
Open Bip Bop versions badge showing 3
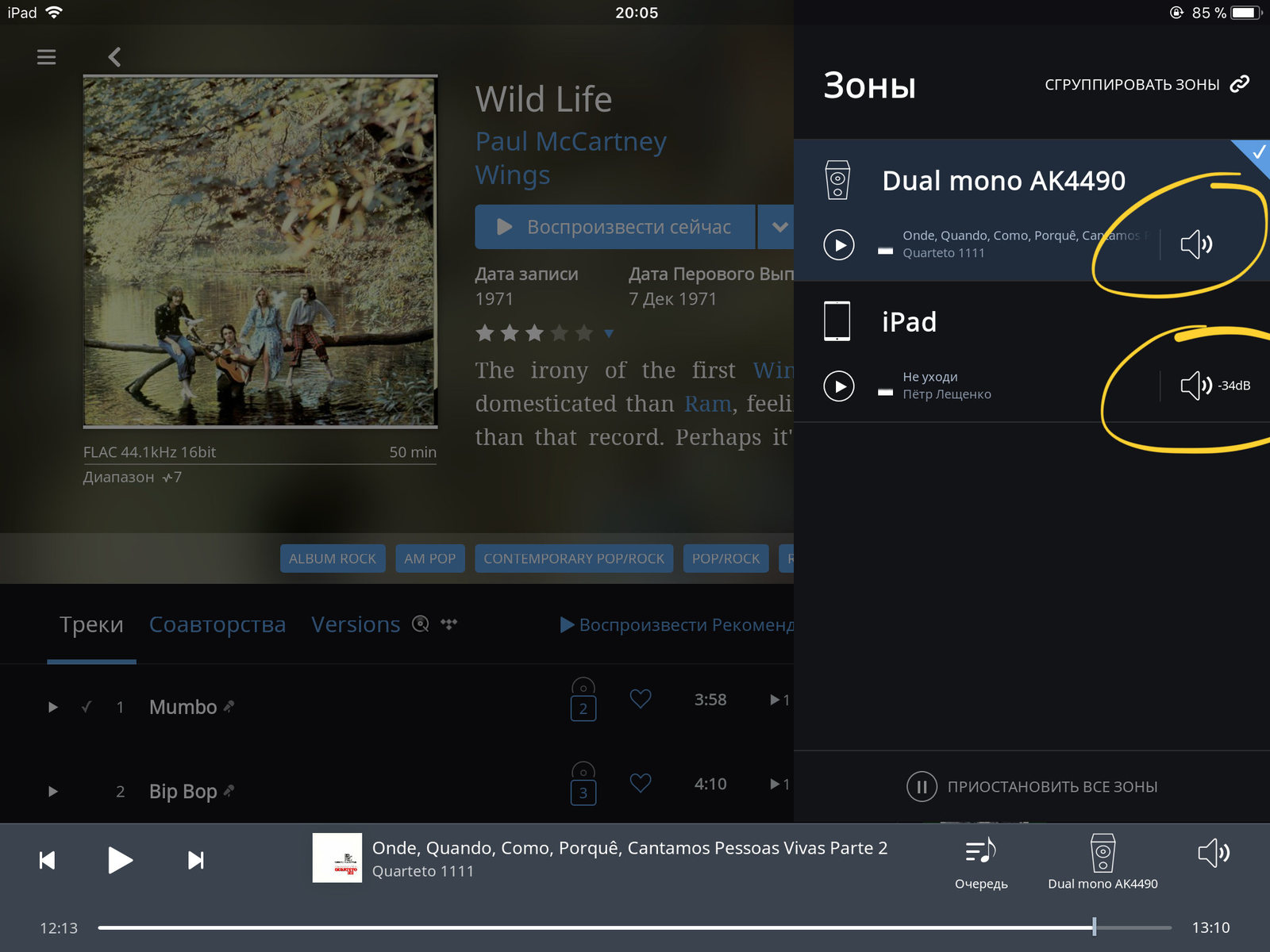coord(583,784)
